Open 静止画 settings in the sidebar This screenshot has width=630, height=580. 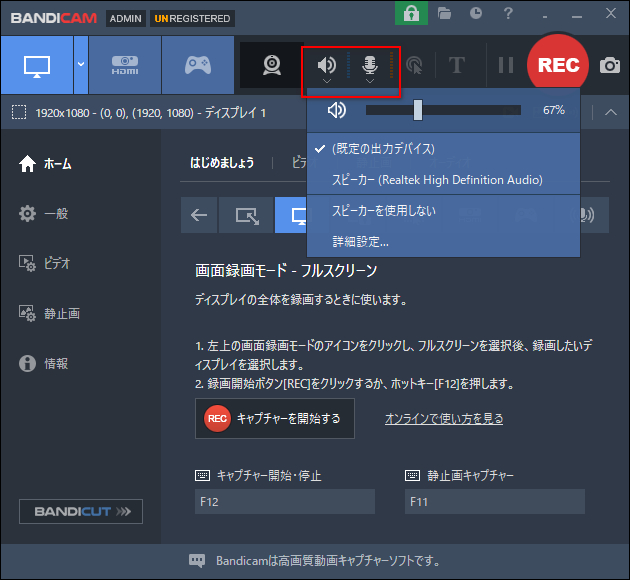click(49, 313)
